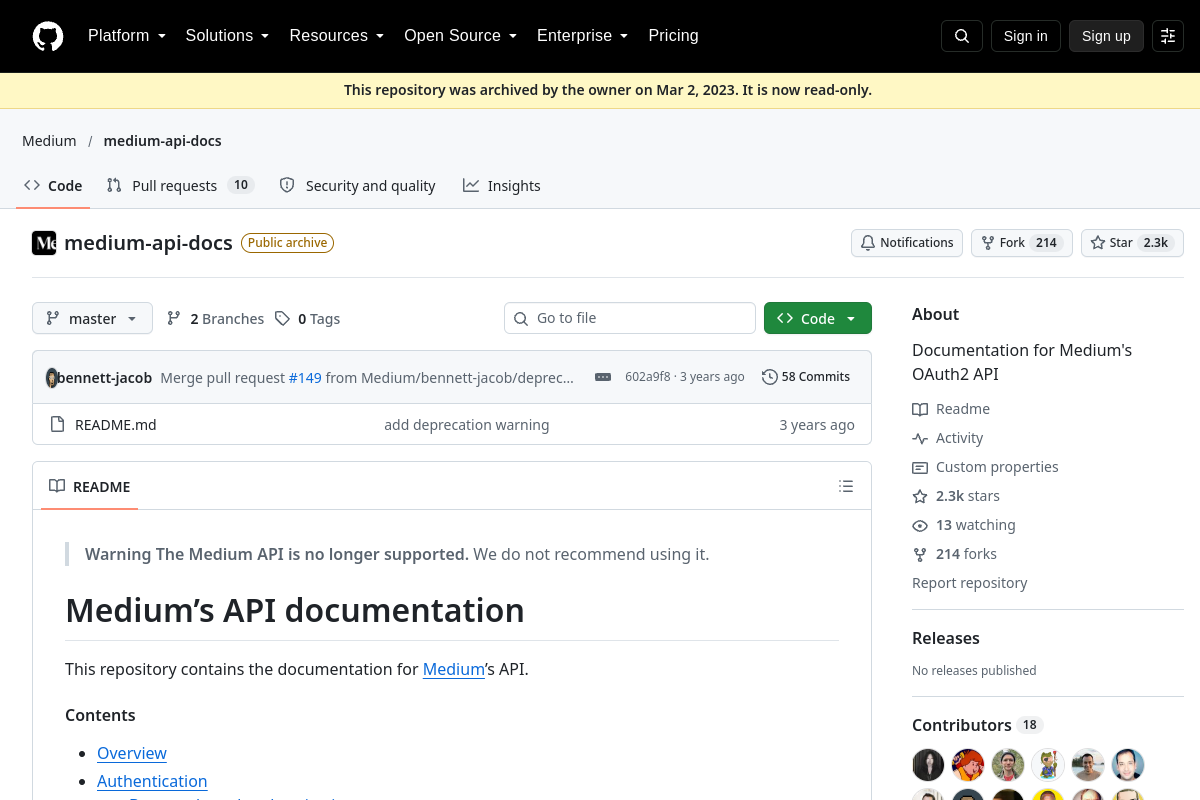Click the Report repository link
The height and width of the screenshot is (800, 1200).
click(970, 583)
